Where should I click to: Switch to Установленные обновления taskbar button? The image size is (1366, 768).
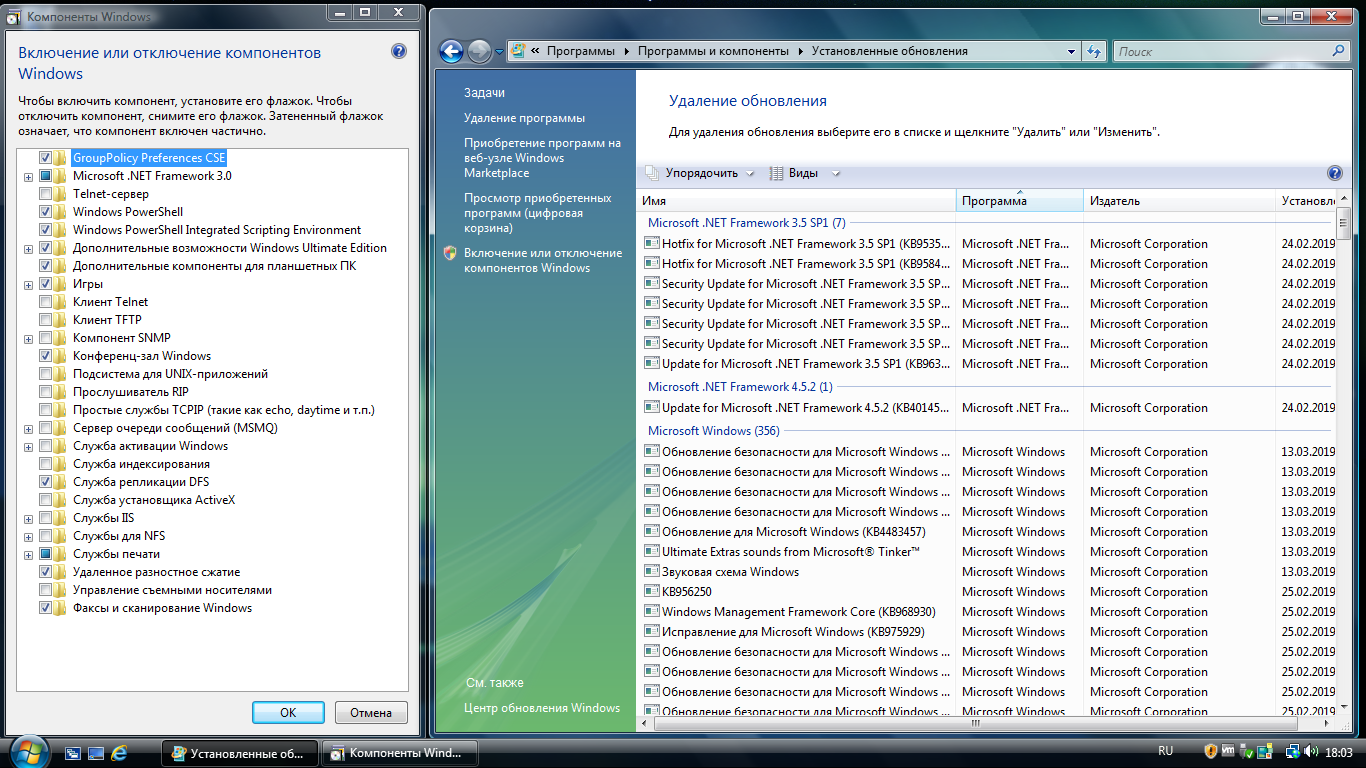pos(239,753)
